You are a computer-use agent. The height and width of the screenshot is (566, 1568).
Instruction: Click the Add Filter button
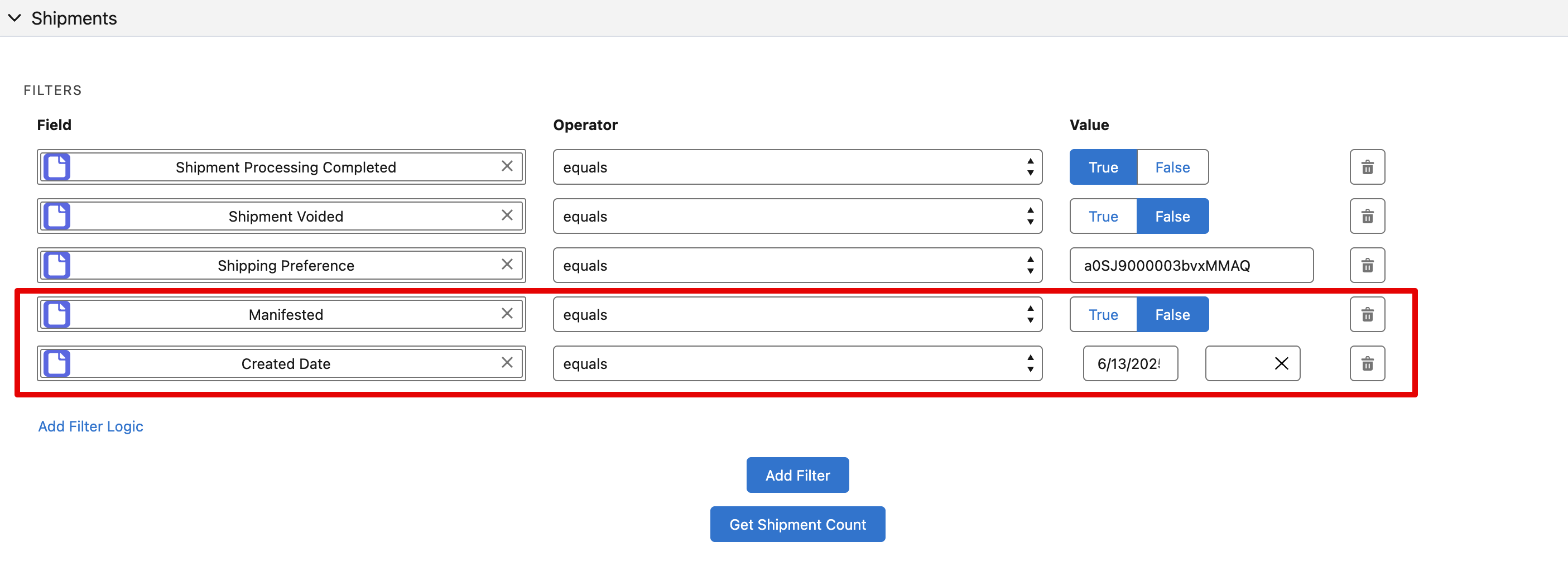click(797, 476)
